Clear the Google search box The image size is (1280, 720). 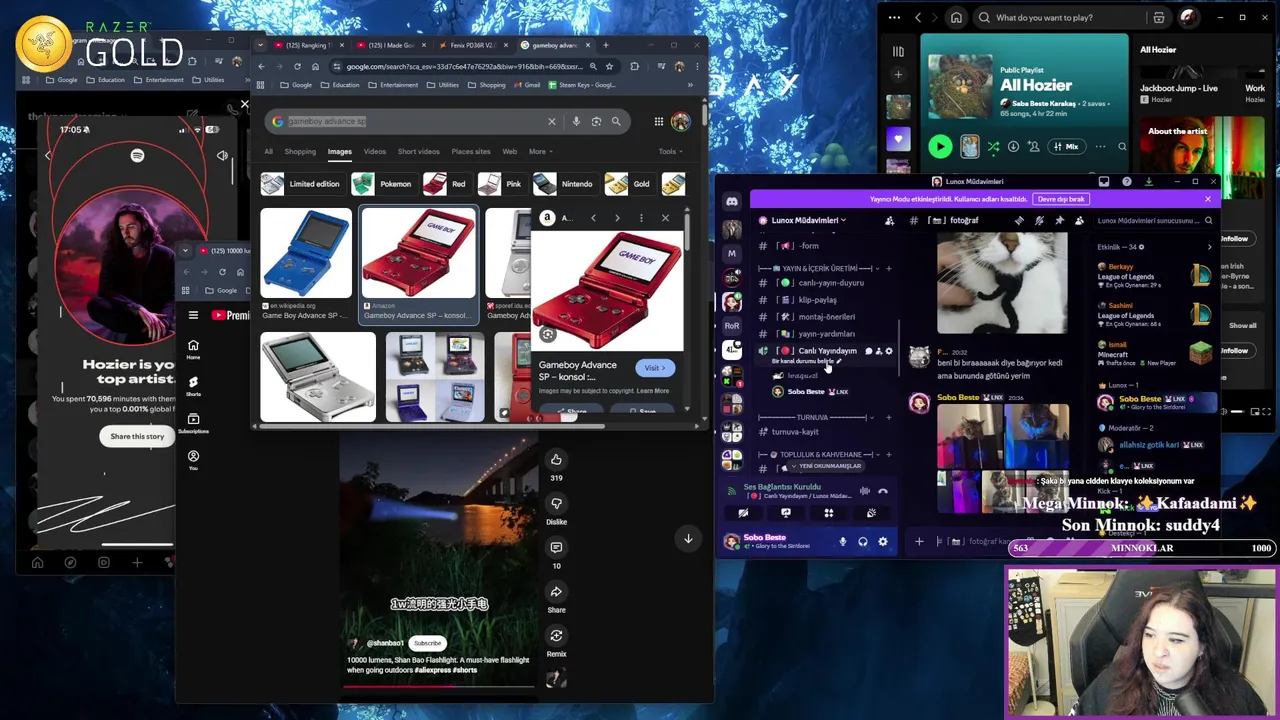click(x=551, y=121)
